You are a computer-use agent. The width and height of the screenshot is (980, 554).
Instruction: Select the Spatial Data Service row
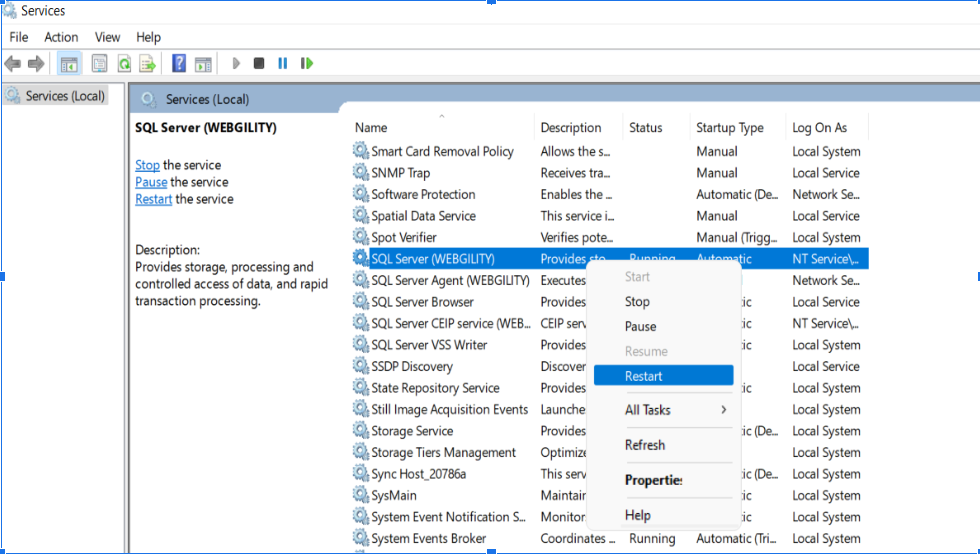pos(609,216)
